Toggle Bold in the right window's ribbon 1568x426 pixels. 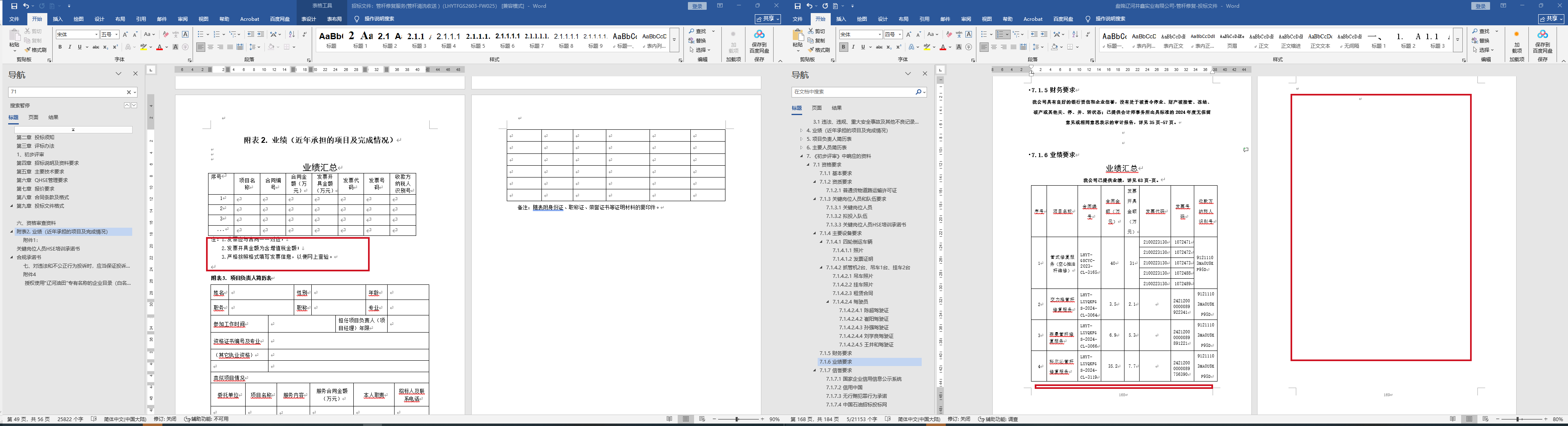tap(843, 47)
